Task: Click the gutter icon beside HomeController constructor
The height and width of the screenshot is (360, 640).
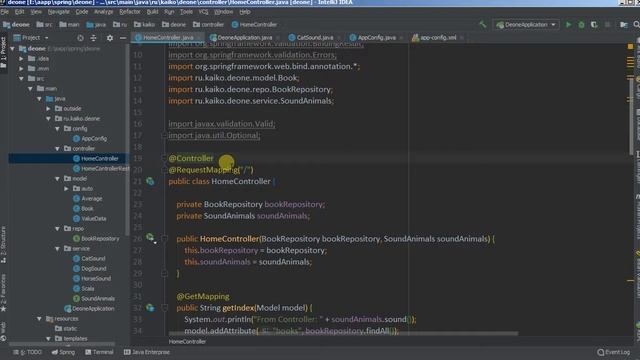Action: [x=150, y=237]
